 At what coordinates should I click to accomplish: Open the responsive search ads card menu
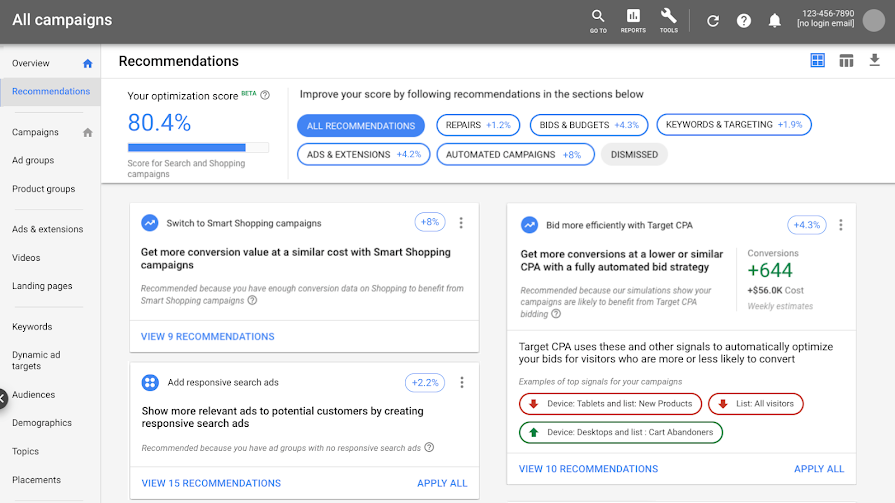click(x=461, y=383)
